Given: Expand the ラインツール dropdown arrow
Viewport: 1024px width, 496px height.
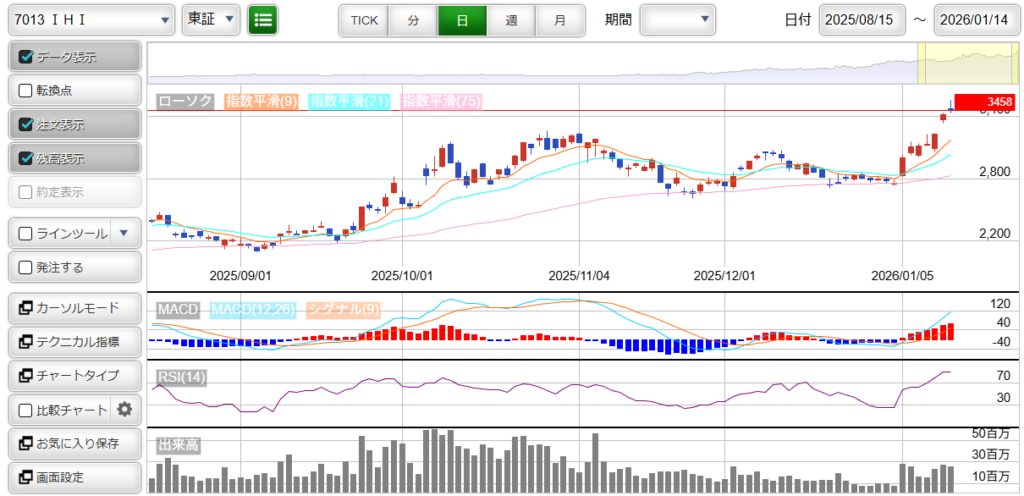Looking at the screenshot, I should (x=124, y=233).
